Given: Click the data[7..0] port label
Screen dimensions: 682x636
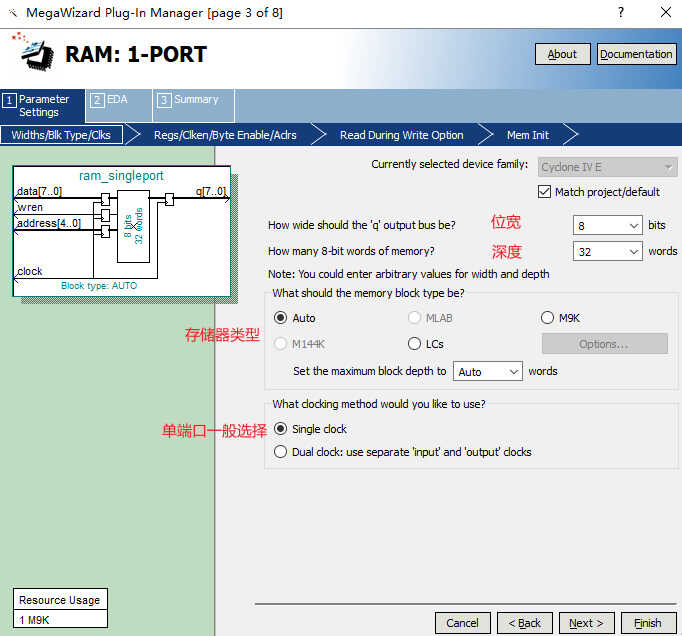Looking at the screenshot, I should [x=39, y=191].
